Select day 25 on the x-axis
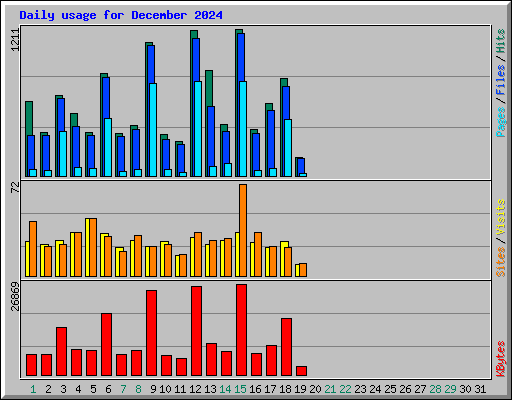512x400 pixels. (x=390, y=389)
